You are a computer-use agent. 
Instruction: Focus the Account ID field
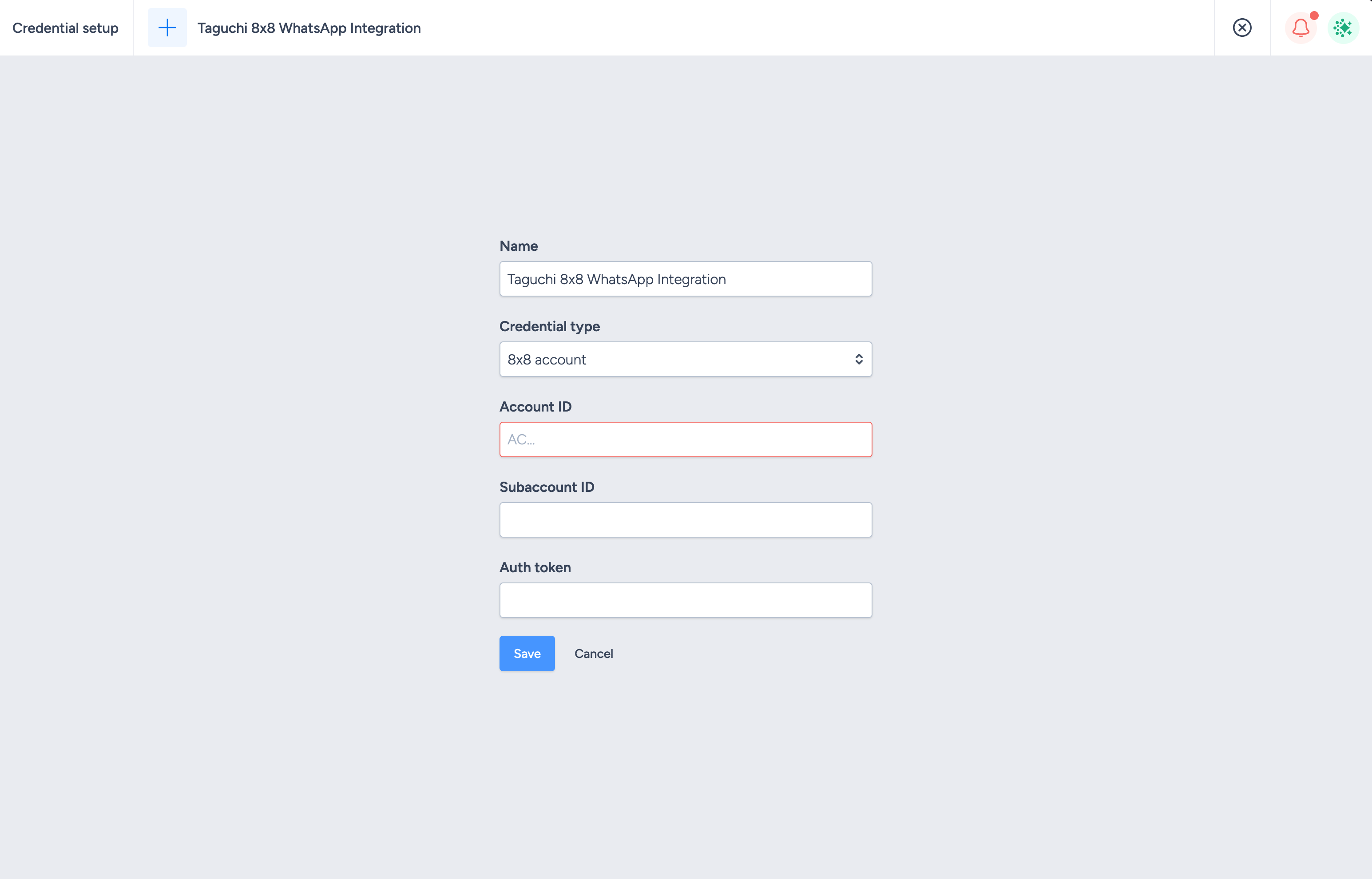click(686, 439)
